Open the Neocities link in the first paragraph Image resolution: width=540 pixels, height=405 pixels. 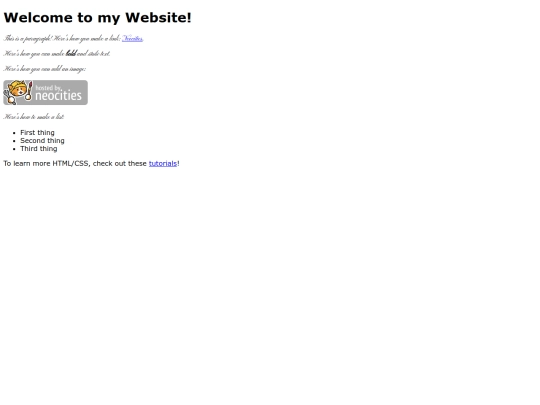click(133, 38)
